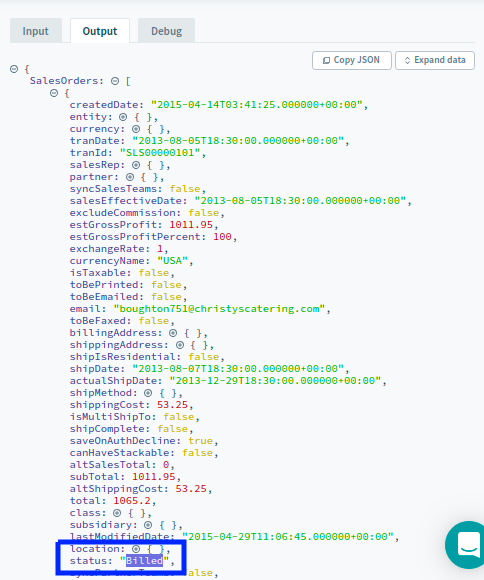Collapse the first SalesOrders item object
This screenshot has width=484, height=580.
[x=54, y=93]
